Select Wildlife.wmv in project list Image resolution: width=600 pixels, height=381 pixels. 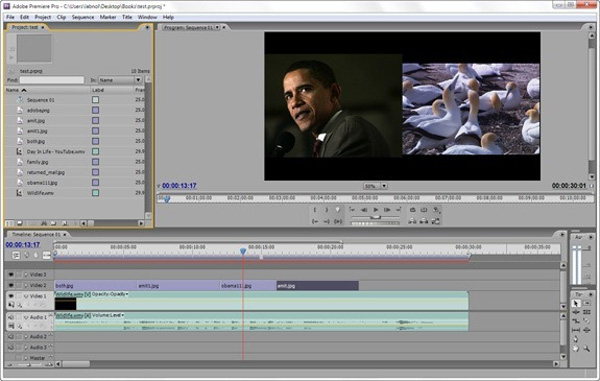tap(40, 193)
